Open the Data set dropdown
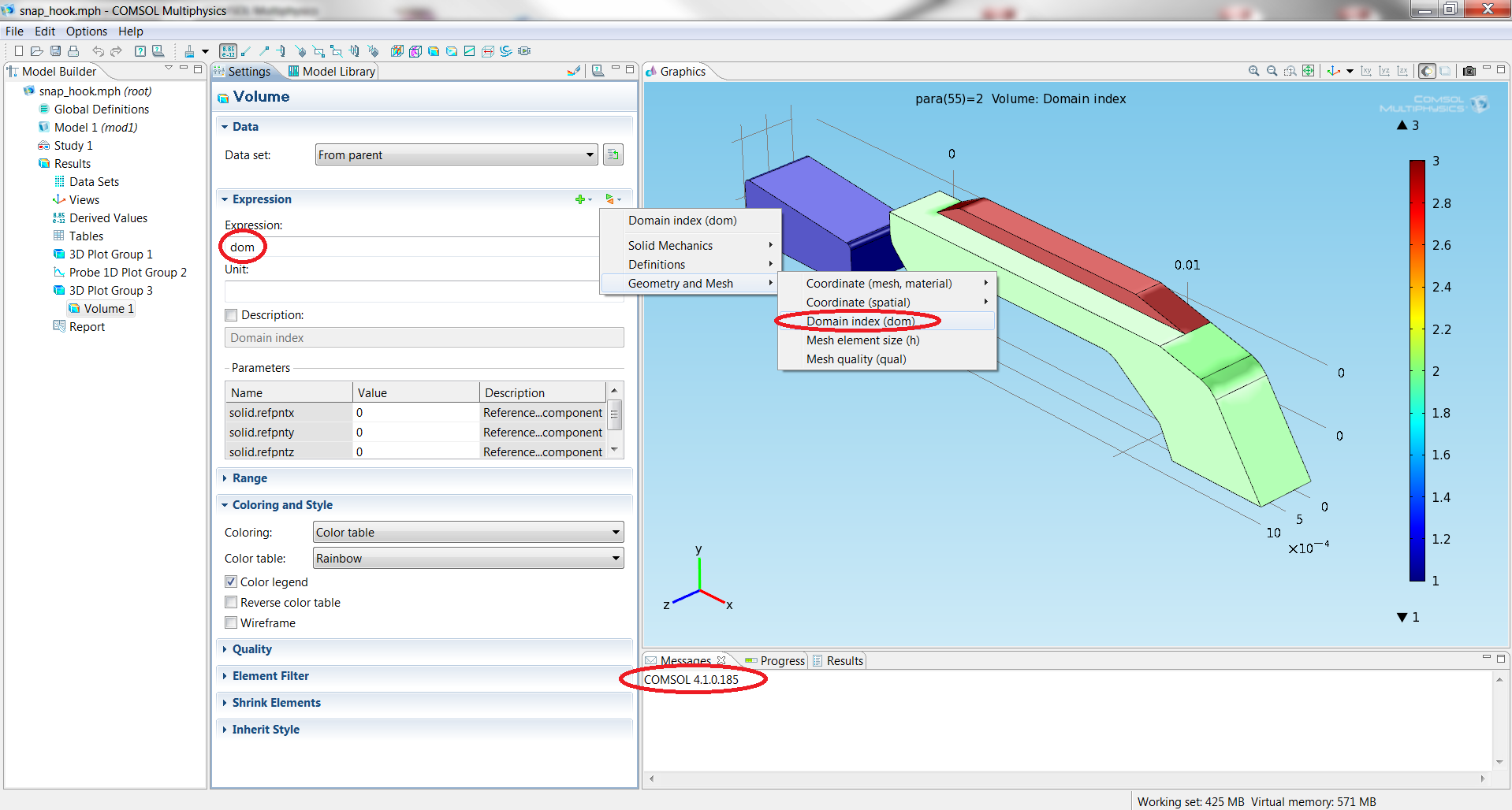1512x810 pixels. tap(456, 155)
